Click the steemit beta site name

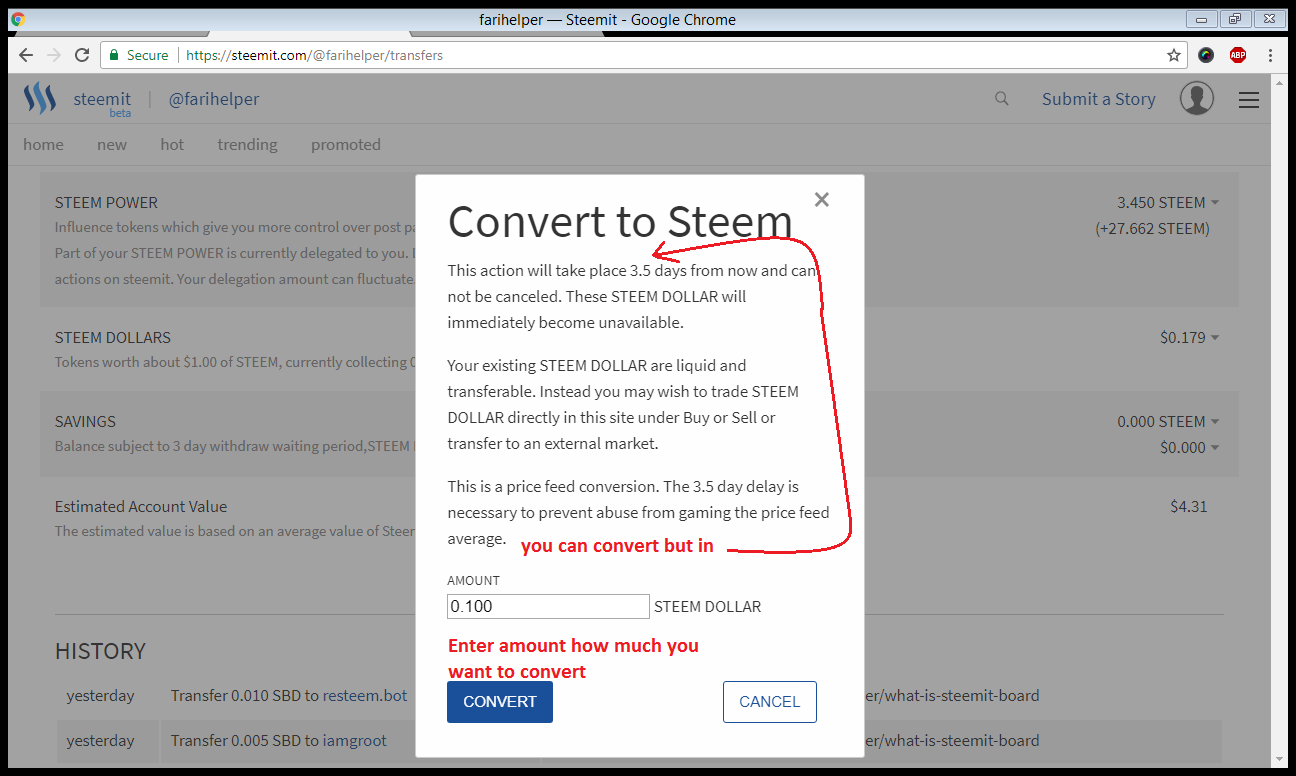click(102, 102)
